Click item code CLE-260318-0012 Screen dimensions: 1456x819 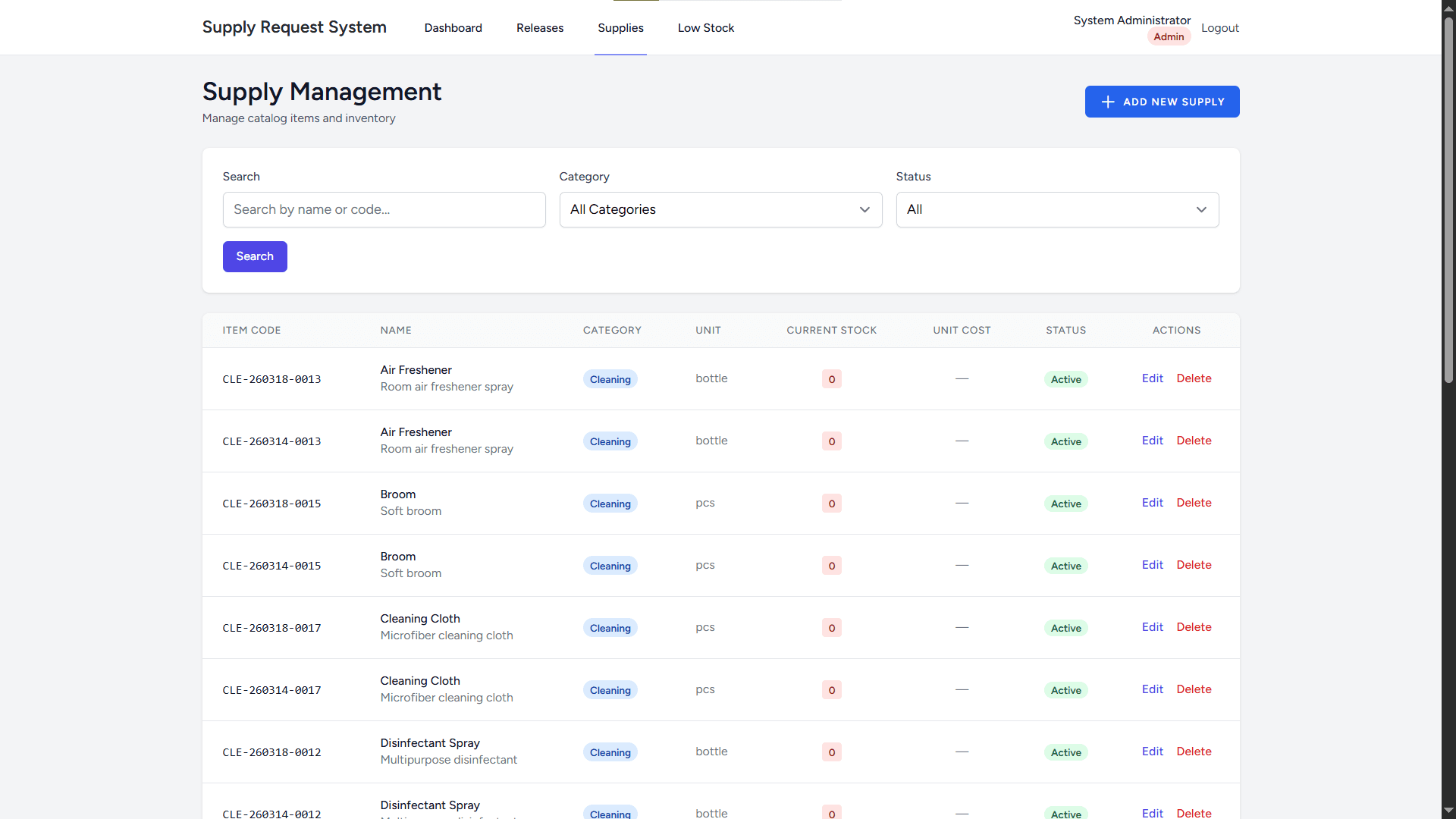click(271, 752)
